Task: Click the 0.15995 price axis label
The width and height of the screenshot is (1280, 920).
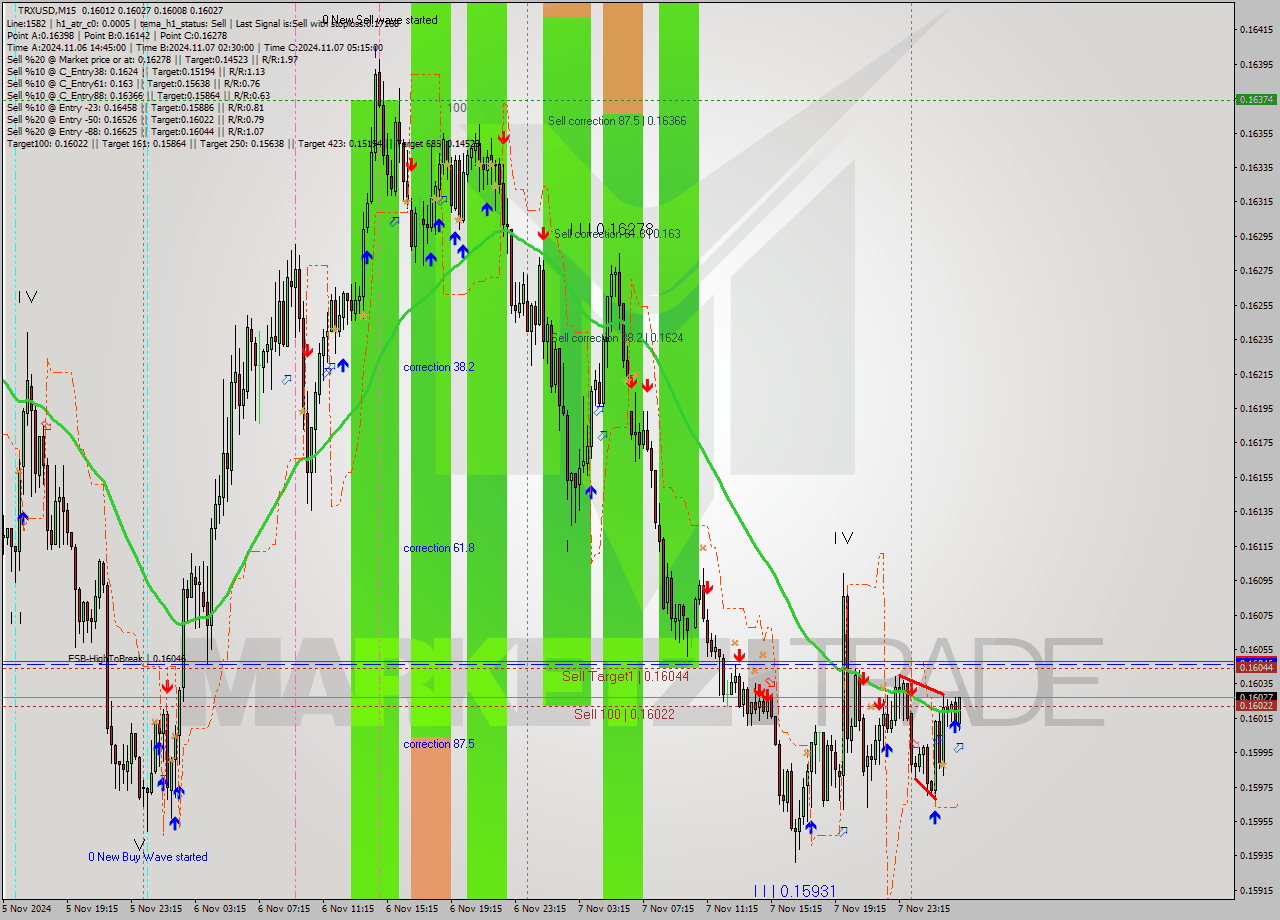Action: 1256,752
